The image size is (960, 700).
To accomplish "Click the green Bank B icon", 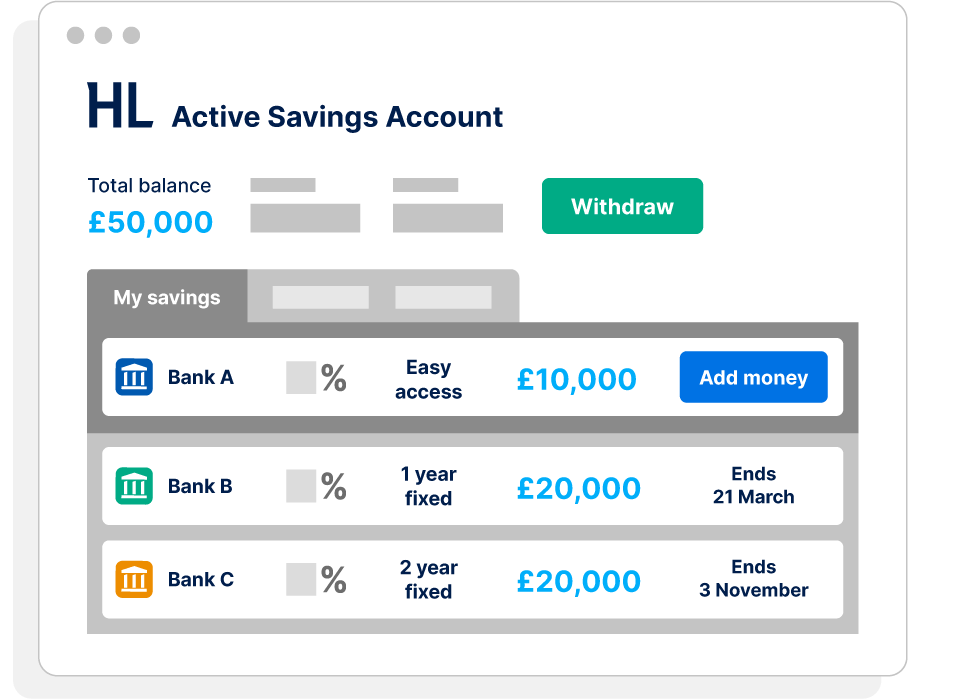I will [x=134, y=486].
